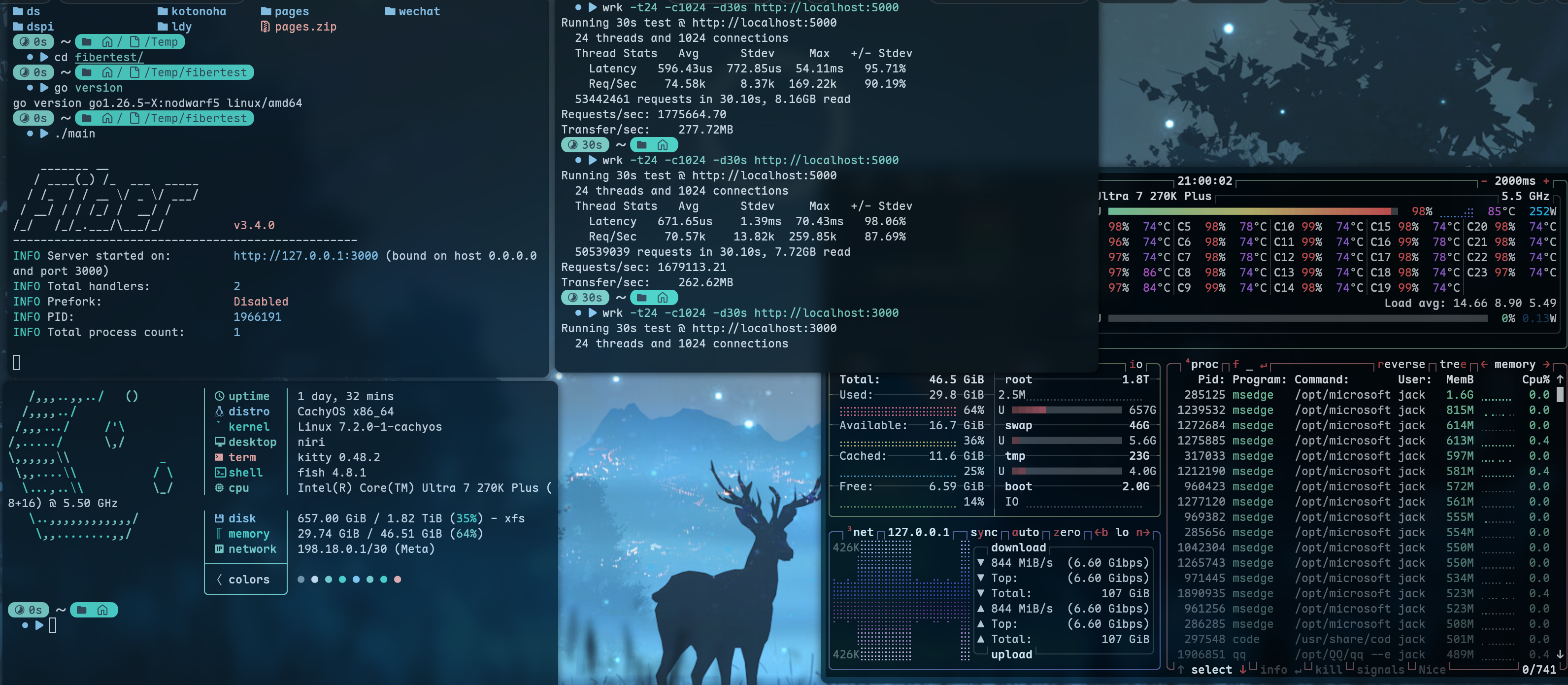
Task: Click the return arrow icon beside the btop filter
Action: click(x=1264, y=365)
